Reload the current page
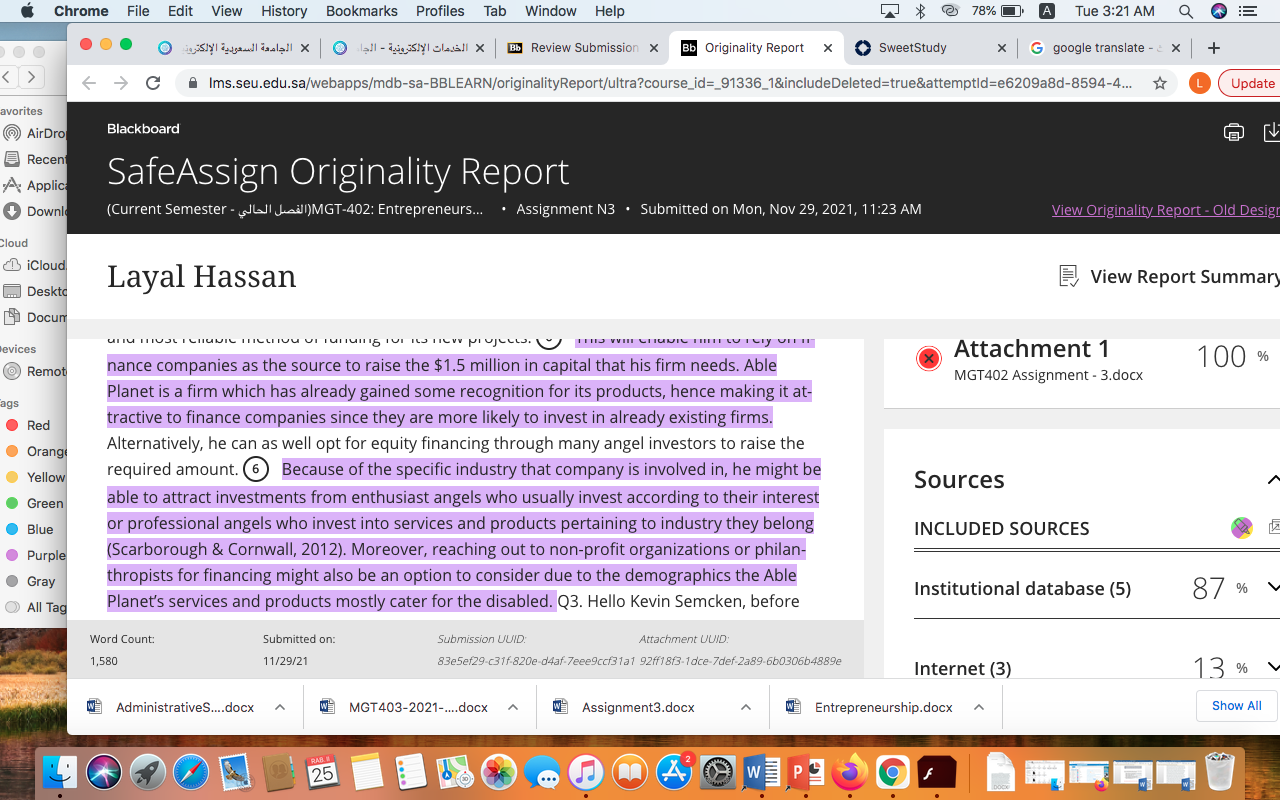The width and height of the screenshot is (1280, 800). [153, 83]
